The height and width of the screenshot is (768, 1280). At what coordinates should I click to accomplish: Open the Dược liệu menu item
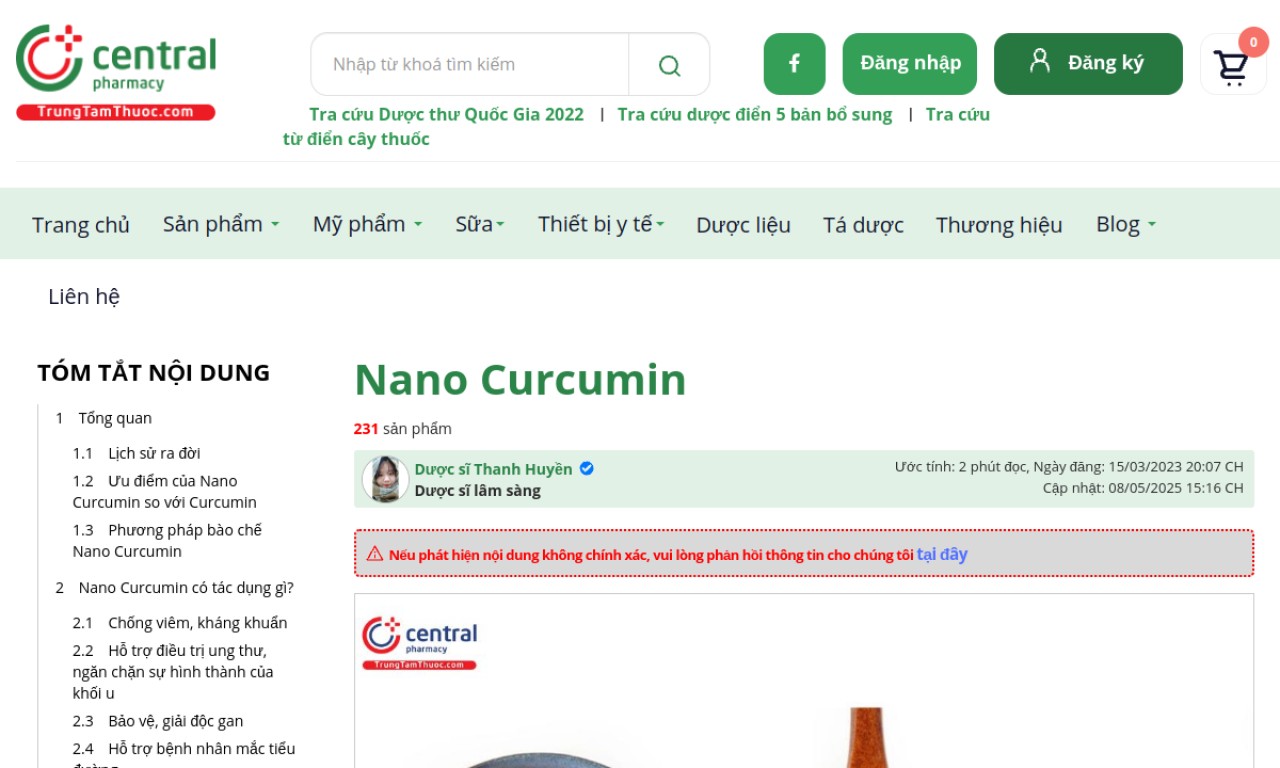point(743,225)
